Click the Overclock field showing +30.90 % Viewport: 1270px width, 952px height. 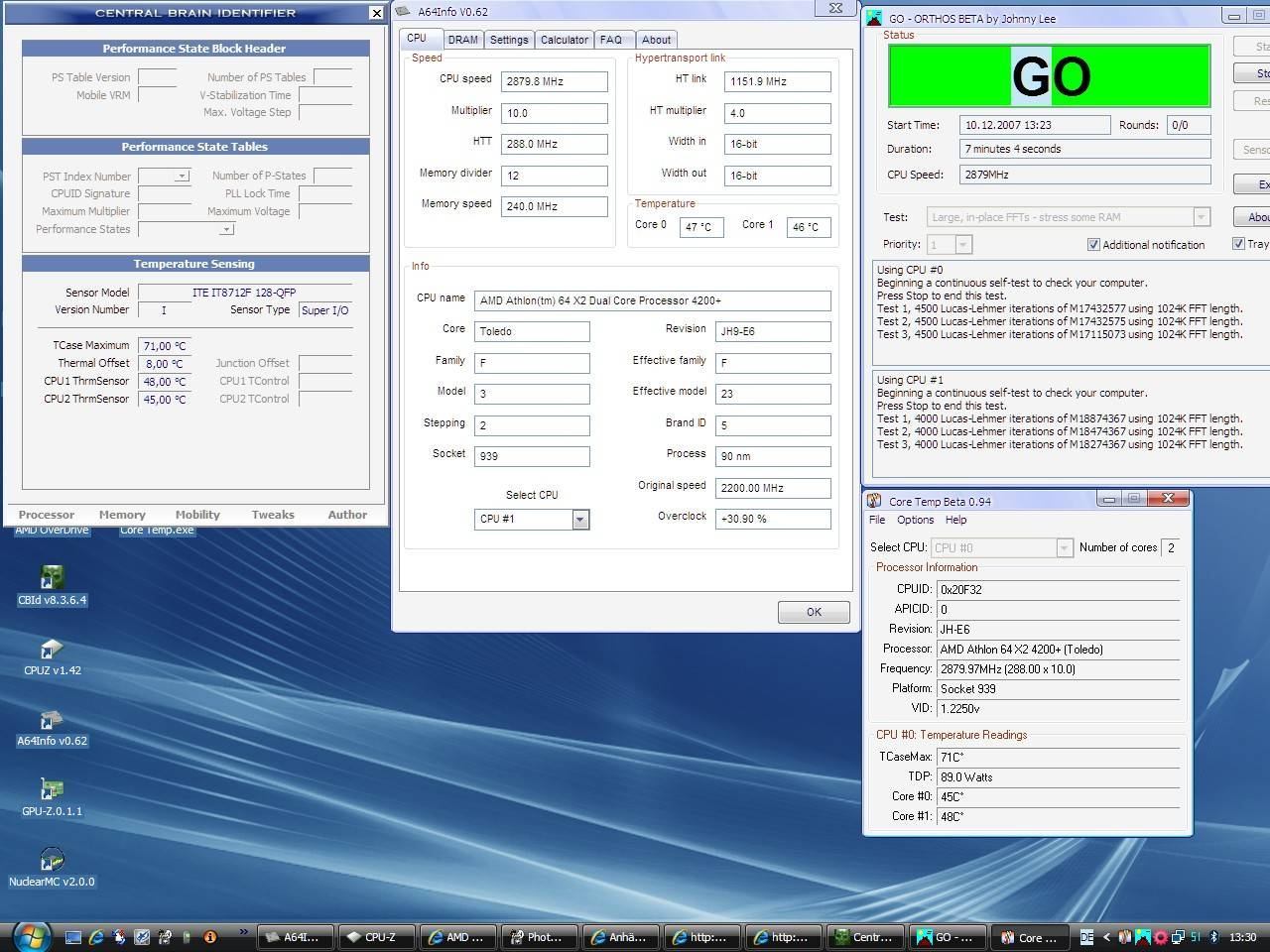(x=773, y=519)
